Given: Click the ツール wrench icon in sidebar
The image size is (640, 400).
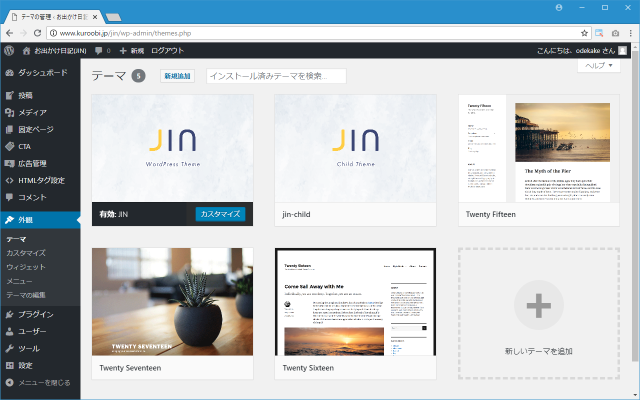Looking at the screenshot, I should [x=9, y=348].
